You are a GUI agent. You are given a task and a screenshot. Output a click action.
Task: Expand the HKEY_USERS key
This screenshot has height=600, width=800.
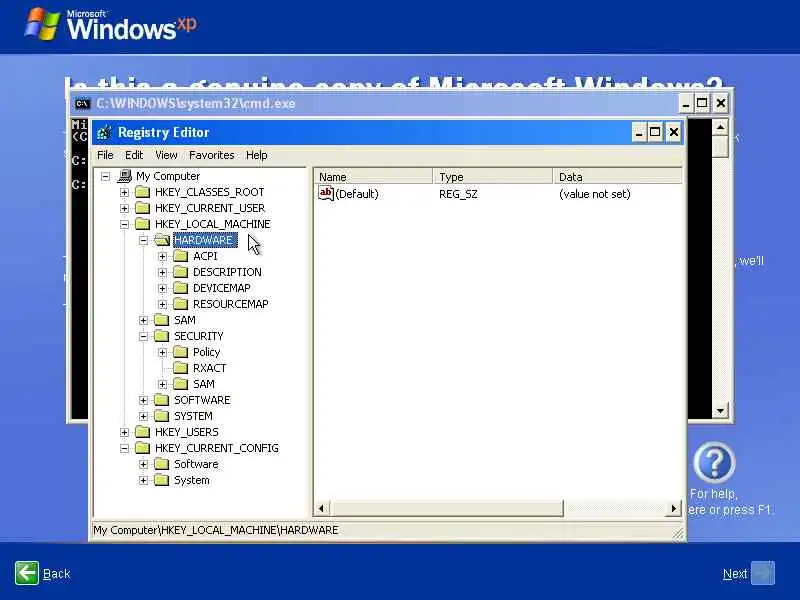(124, 433)
